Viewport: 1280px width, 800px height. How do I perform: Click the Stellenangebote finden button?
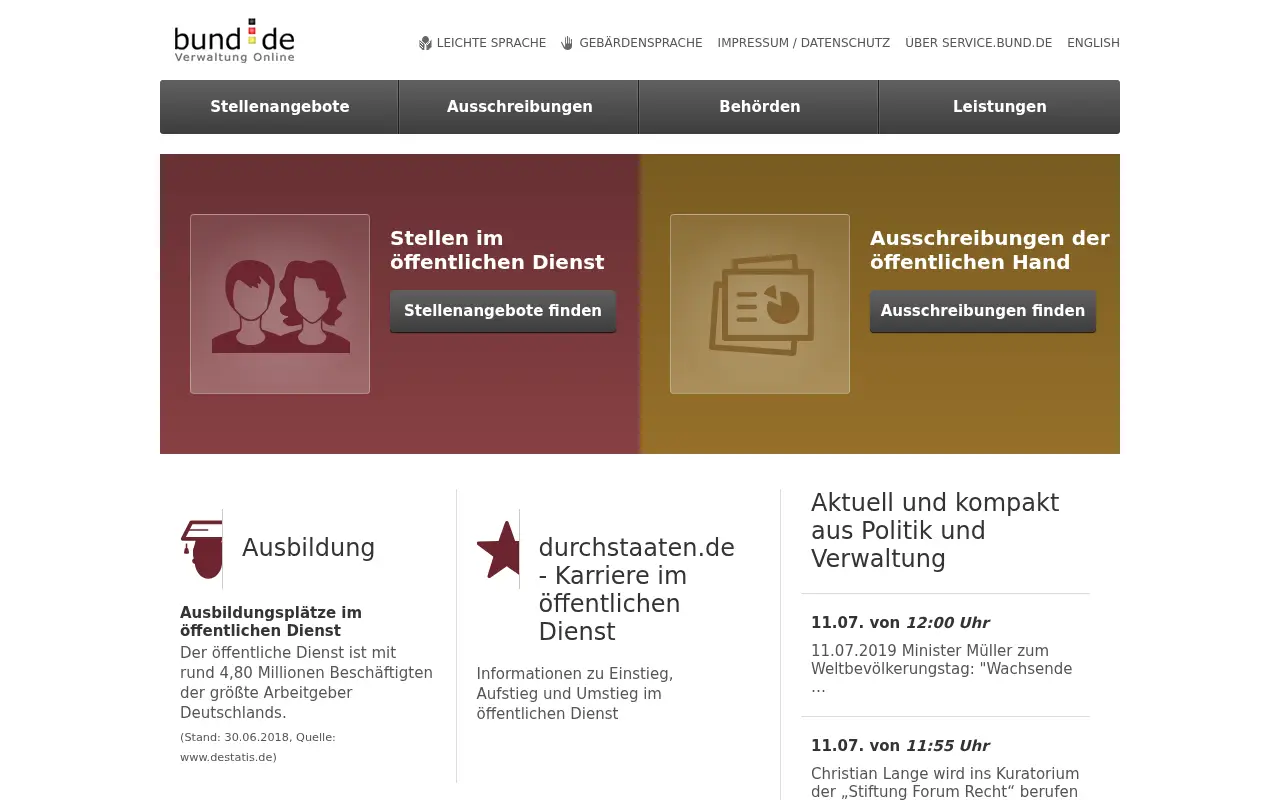(503, 311)
